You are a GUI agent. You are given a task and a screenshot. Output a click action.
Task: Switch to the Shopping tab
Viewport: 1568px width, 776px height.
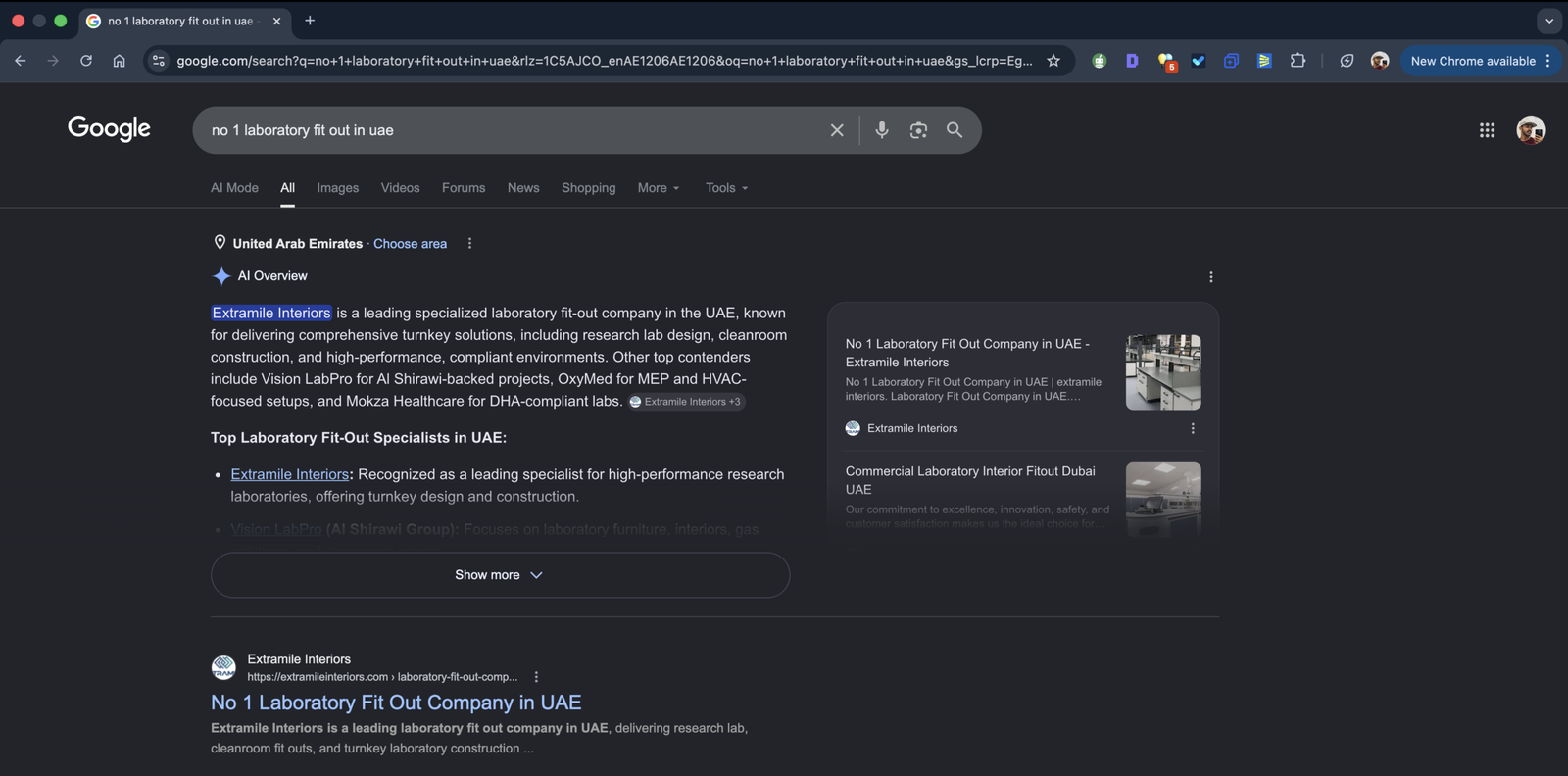589,188
